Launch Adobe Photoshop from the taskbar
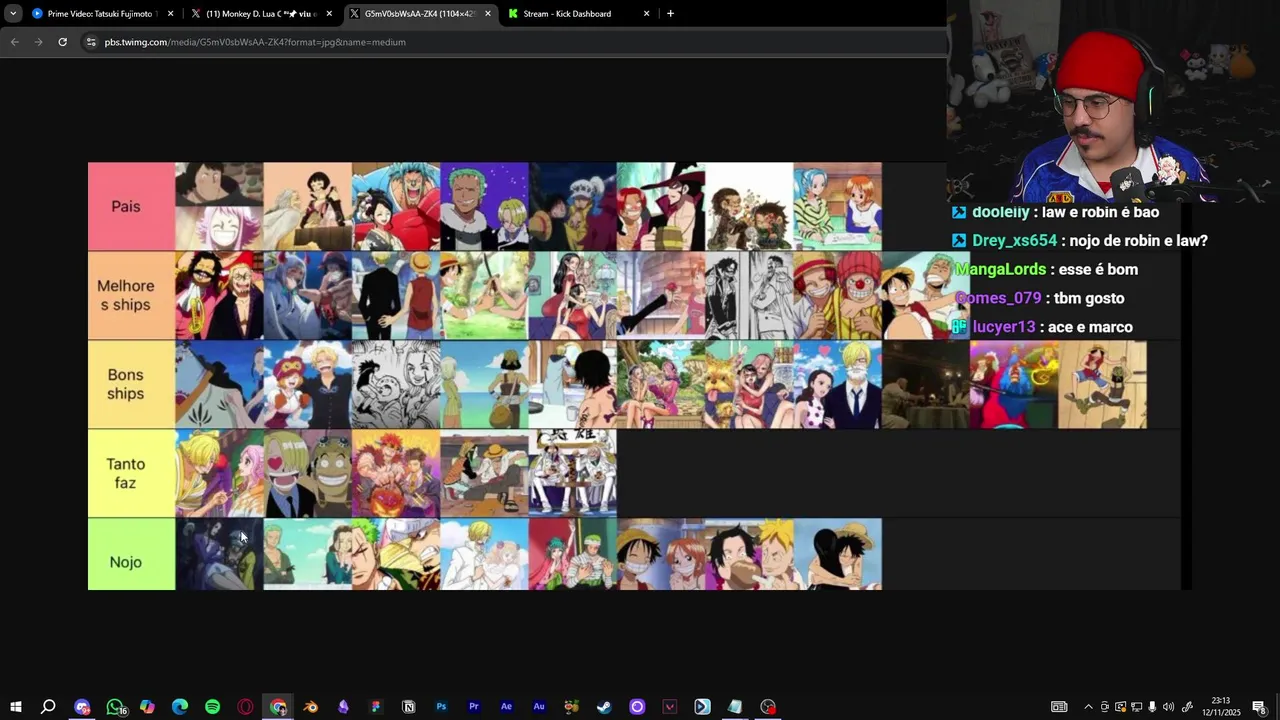 pos(441,707)
